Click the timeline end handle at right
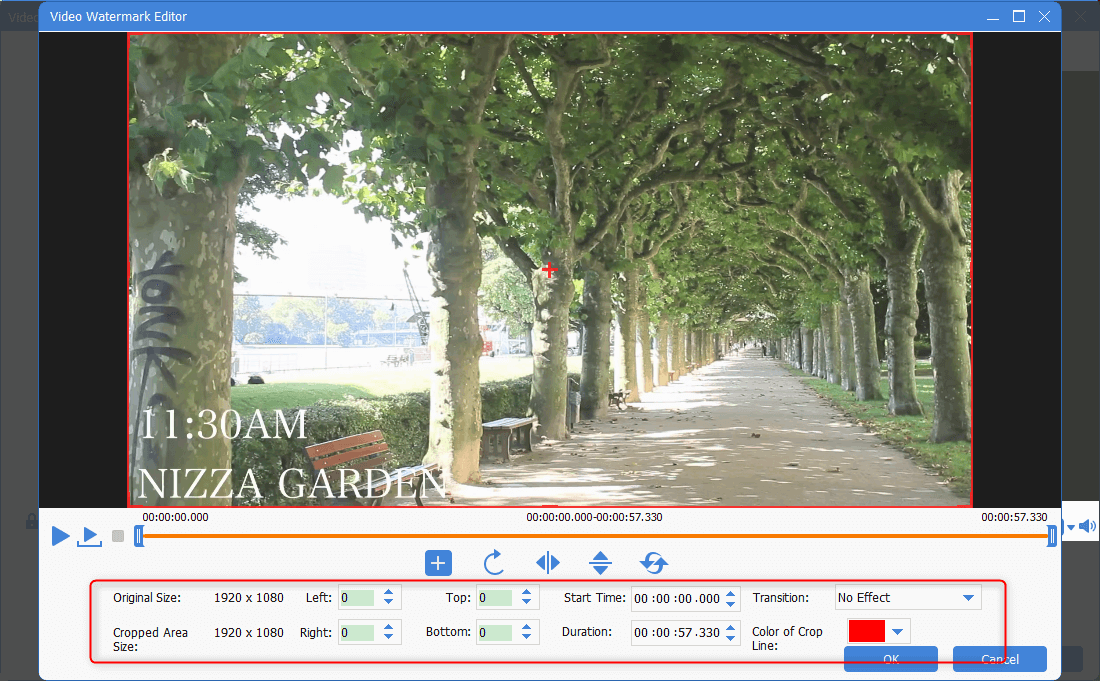The image size is (1100, 681). pos(1052,536)
